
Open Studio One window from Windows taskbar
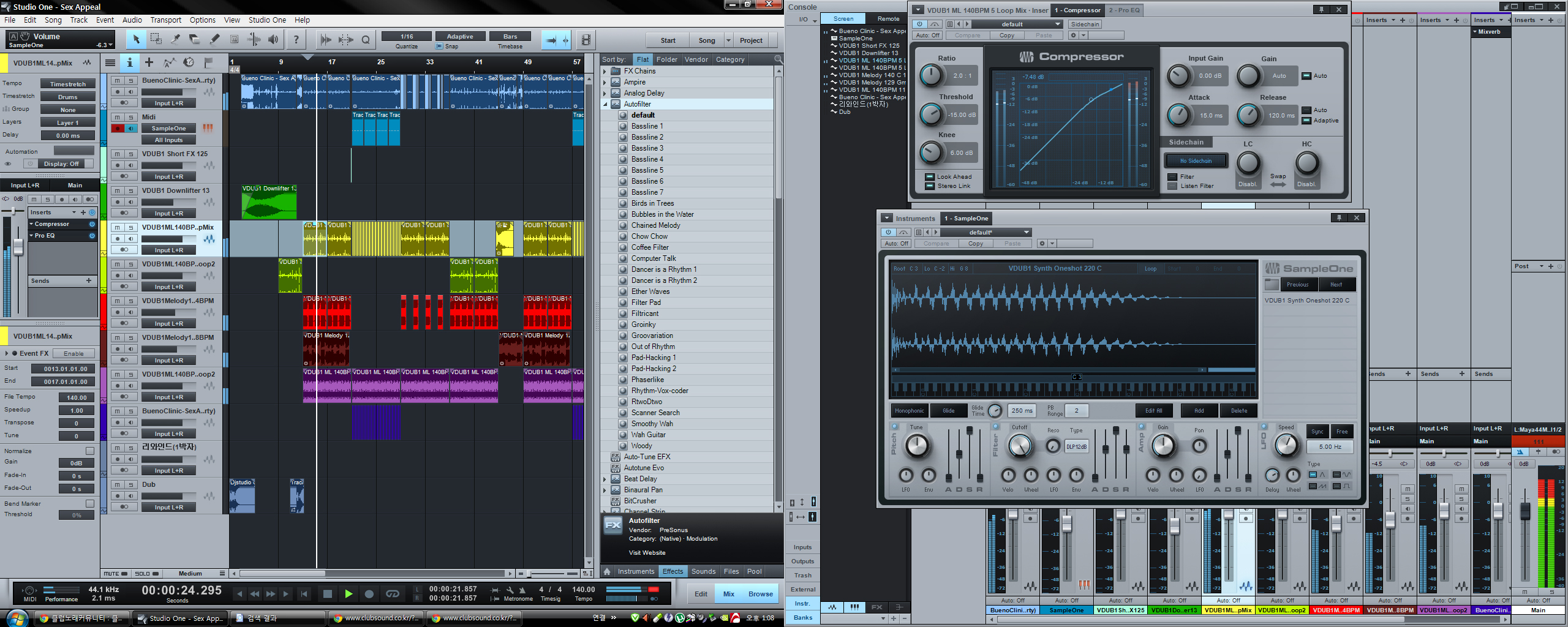(179, 618)
